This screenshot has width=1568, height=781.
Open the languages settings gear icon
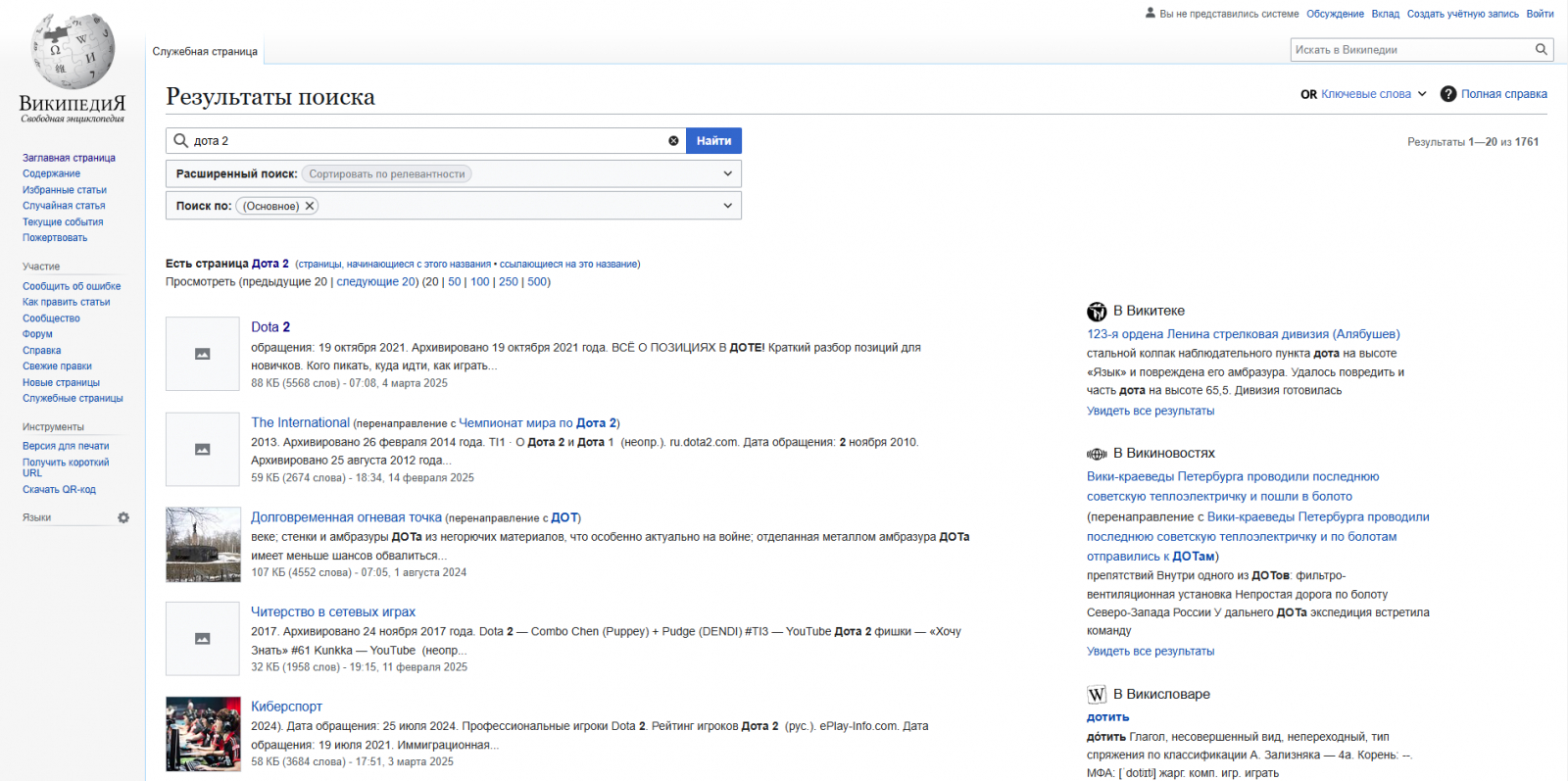coord(123,517)
